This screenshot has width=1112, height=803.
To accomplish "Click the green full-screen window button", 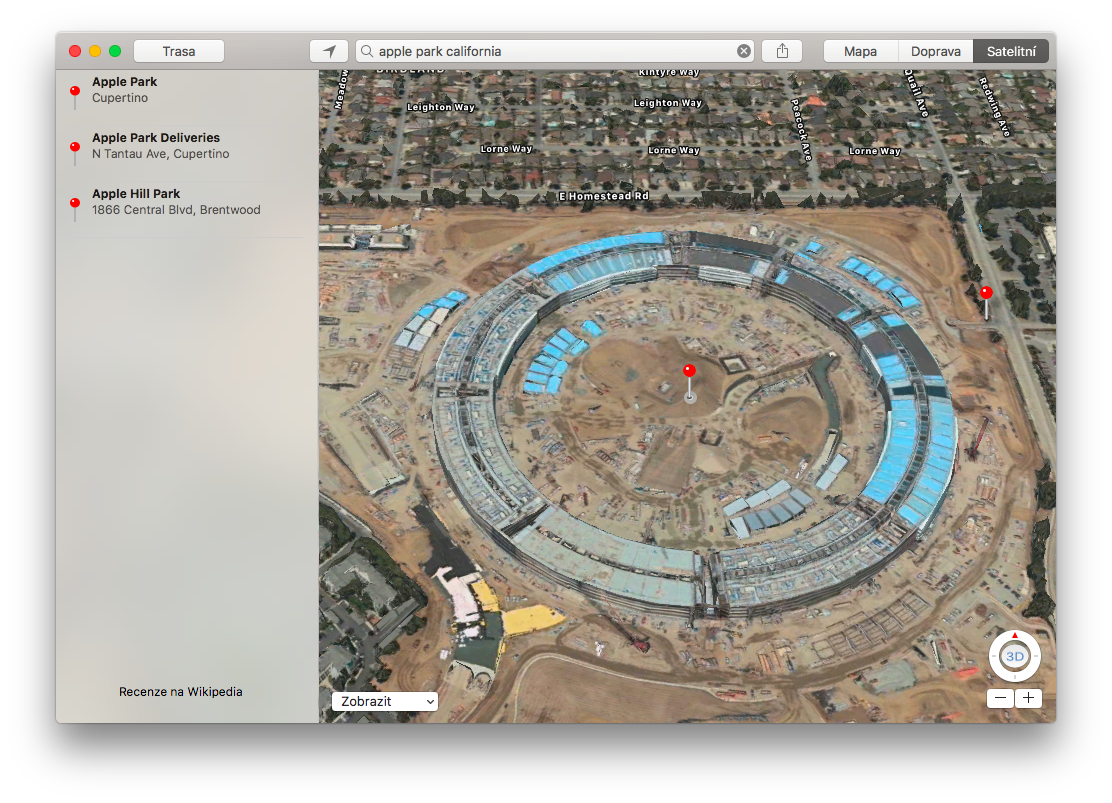I will pos(115,51).
